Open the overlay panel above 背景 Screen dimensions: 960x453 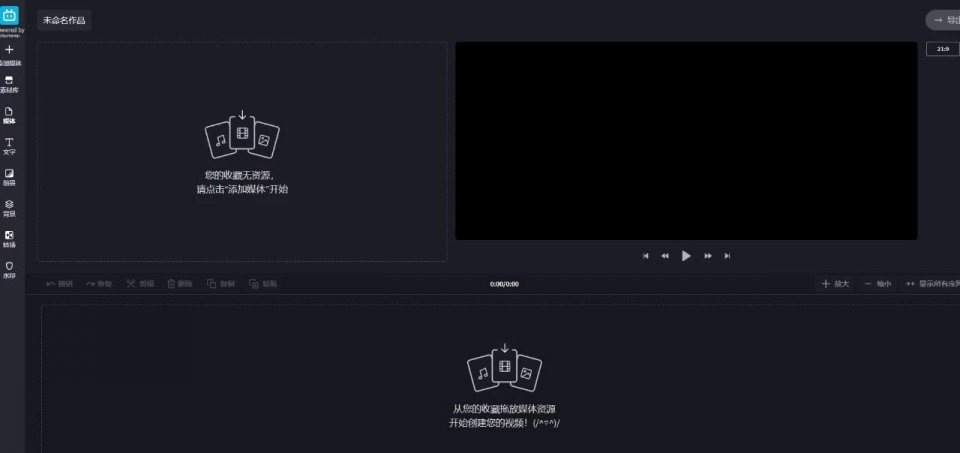click(9, 178)
